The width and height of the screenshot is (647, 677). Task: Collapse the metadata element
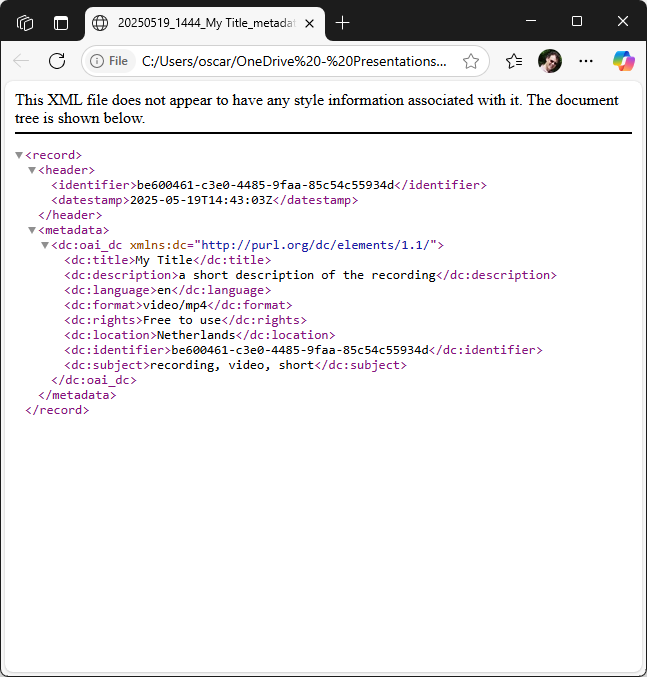coord(32,230)
